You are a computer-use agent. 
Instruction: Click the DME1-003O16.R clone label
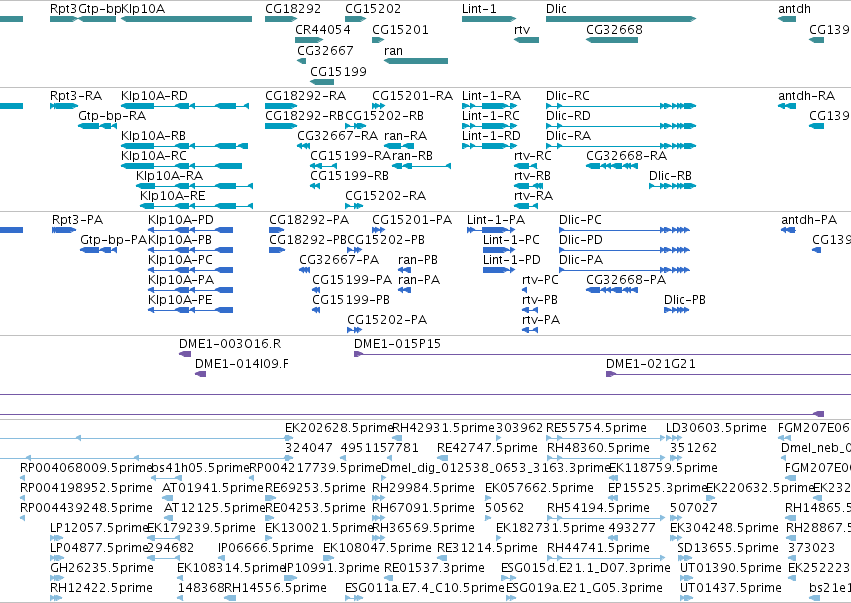click(x=230, y=344)
